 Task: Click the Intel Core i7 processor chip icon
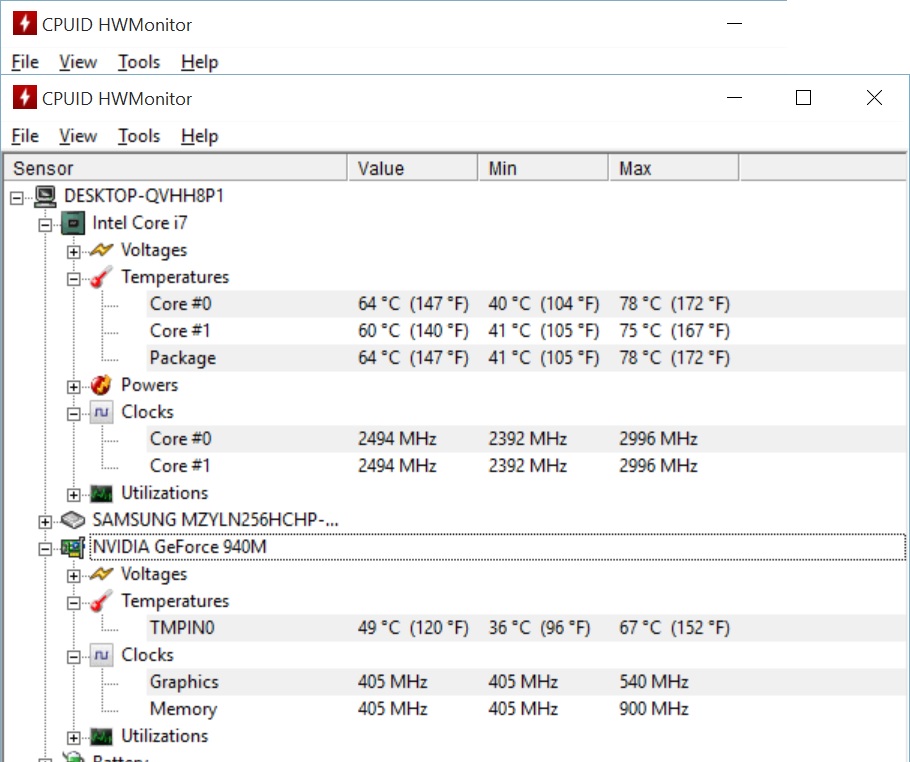click(x=73, y=223)
